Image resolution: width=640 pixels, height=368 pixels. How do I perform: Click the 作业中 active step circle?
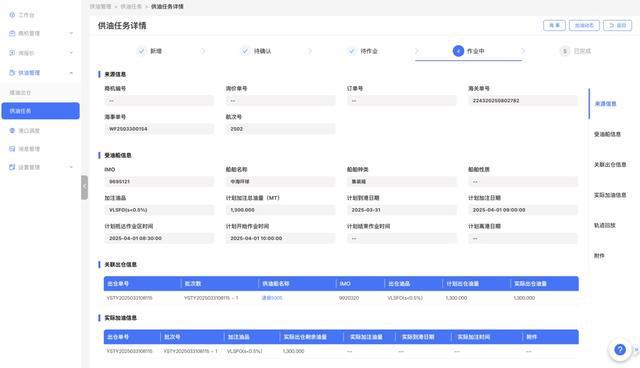[x=458, y=51]
